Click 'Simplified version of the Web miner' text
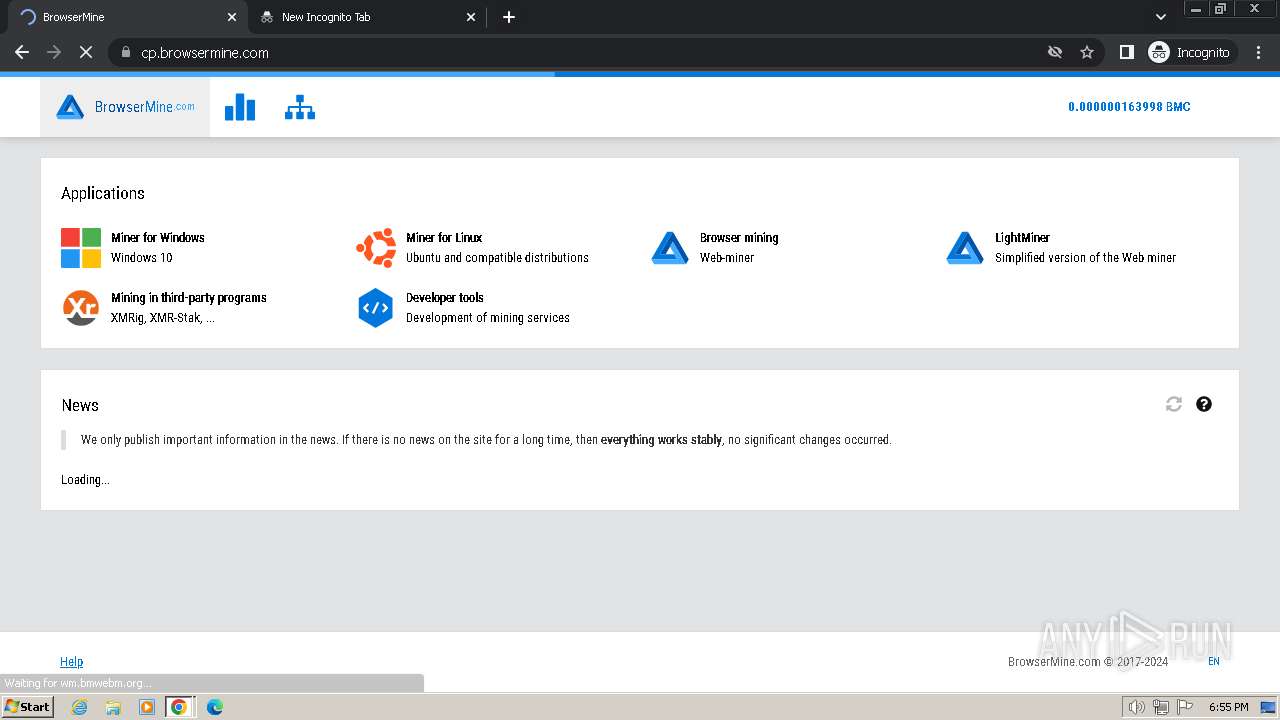1280x720 pixels. click(x=1085, y=258)
